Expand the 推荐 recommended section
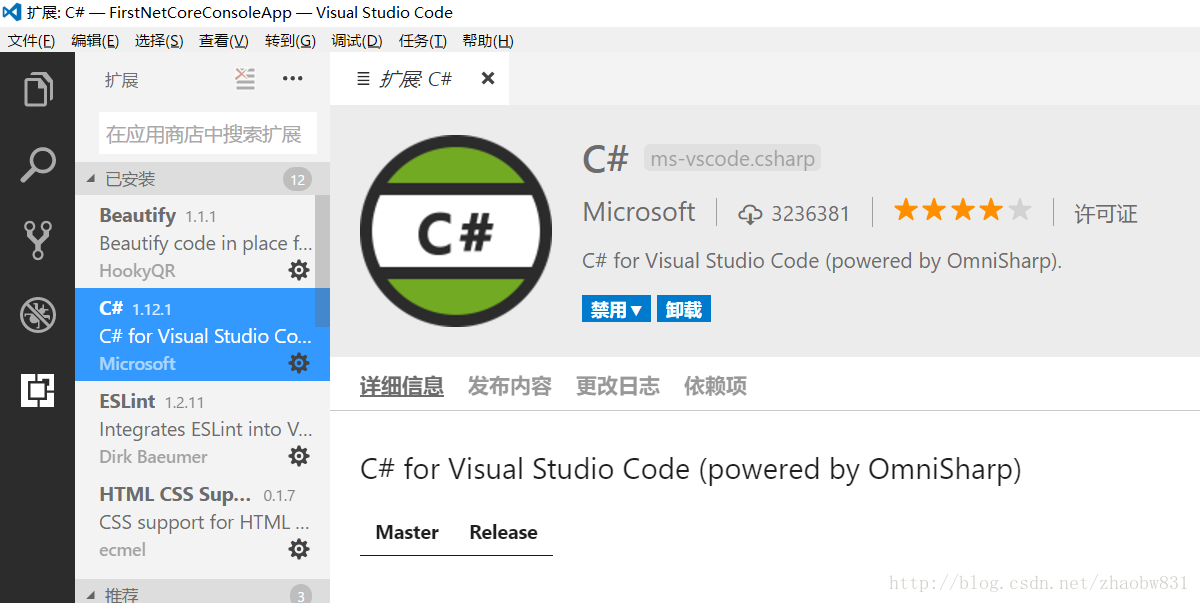Screen dimensions: 1200x603 click(x=202, y=593)
